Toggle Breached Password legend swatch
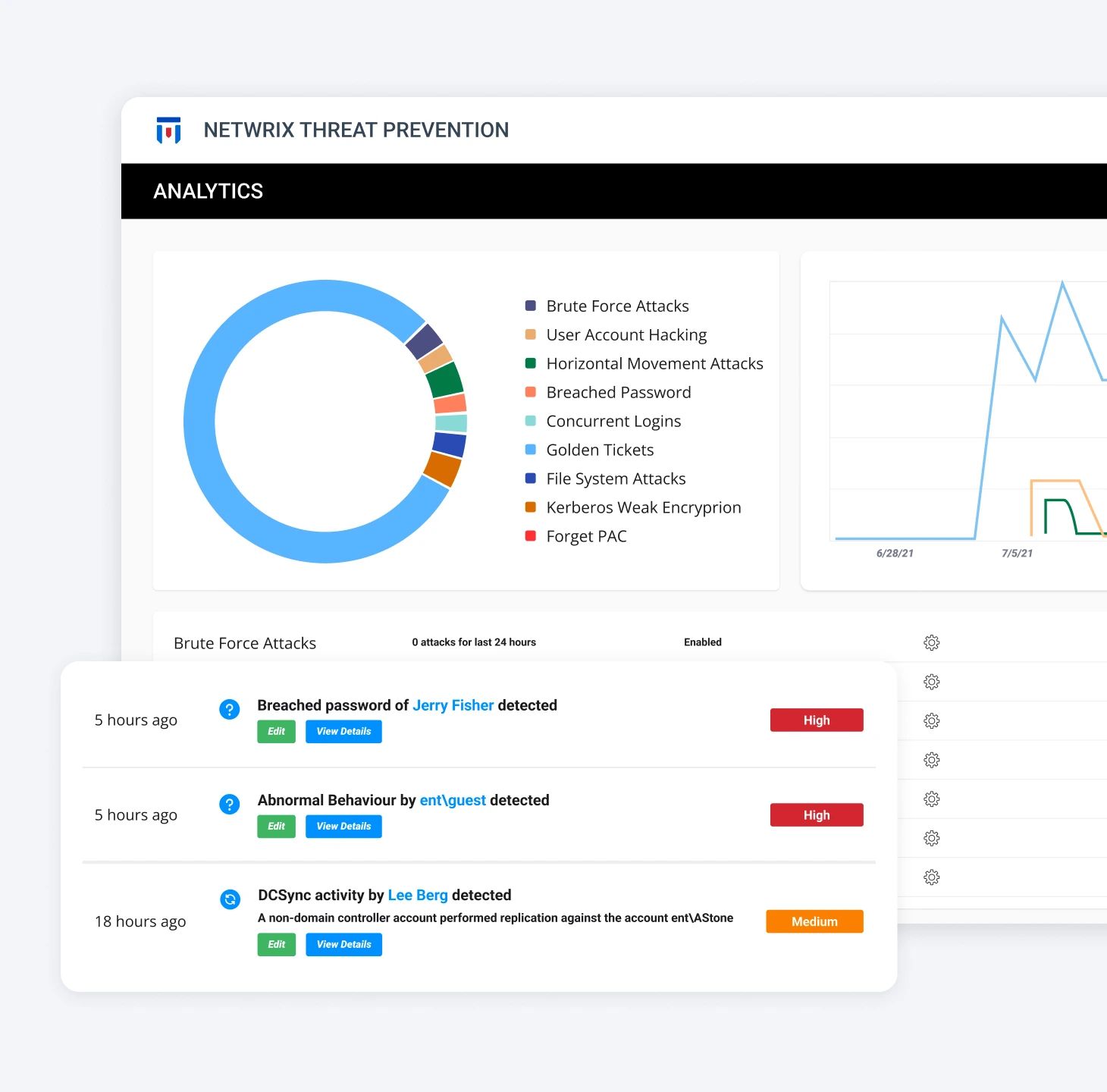 pyautogui.click(x=531, y=392)
